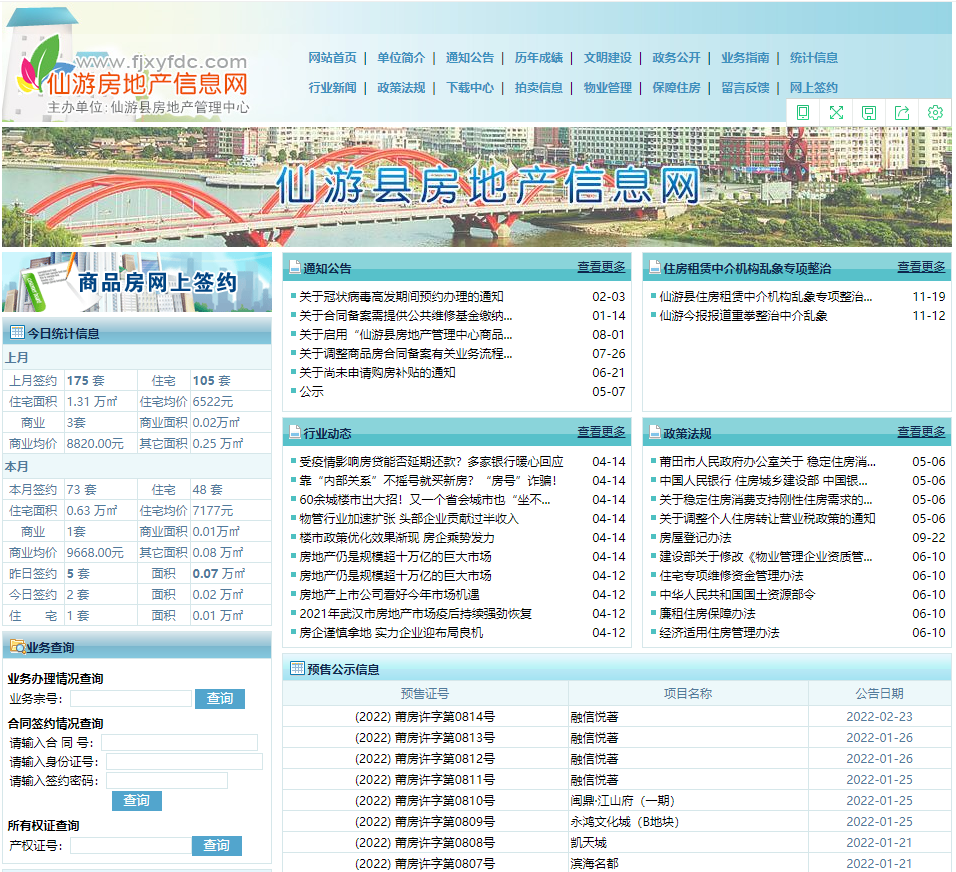Click the 查询 button next to 业务宗号

[220, 699]
